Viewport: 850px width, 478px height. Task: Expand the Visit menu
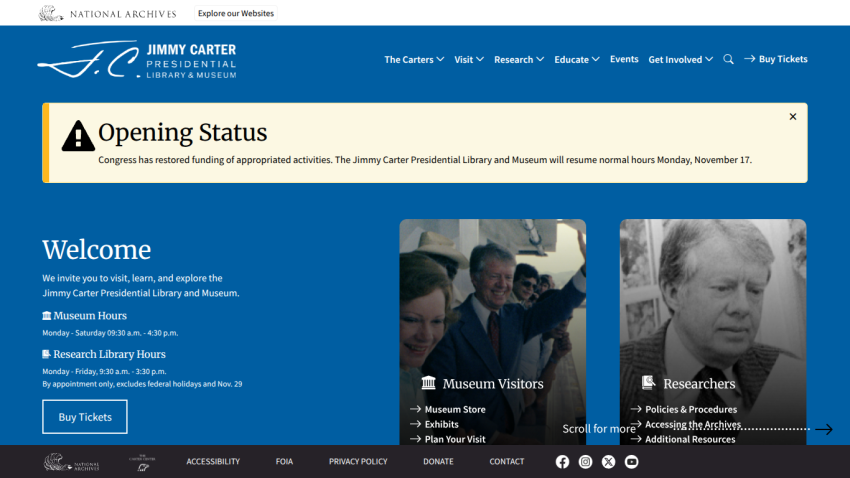469,60
